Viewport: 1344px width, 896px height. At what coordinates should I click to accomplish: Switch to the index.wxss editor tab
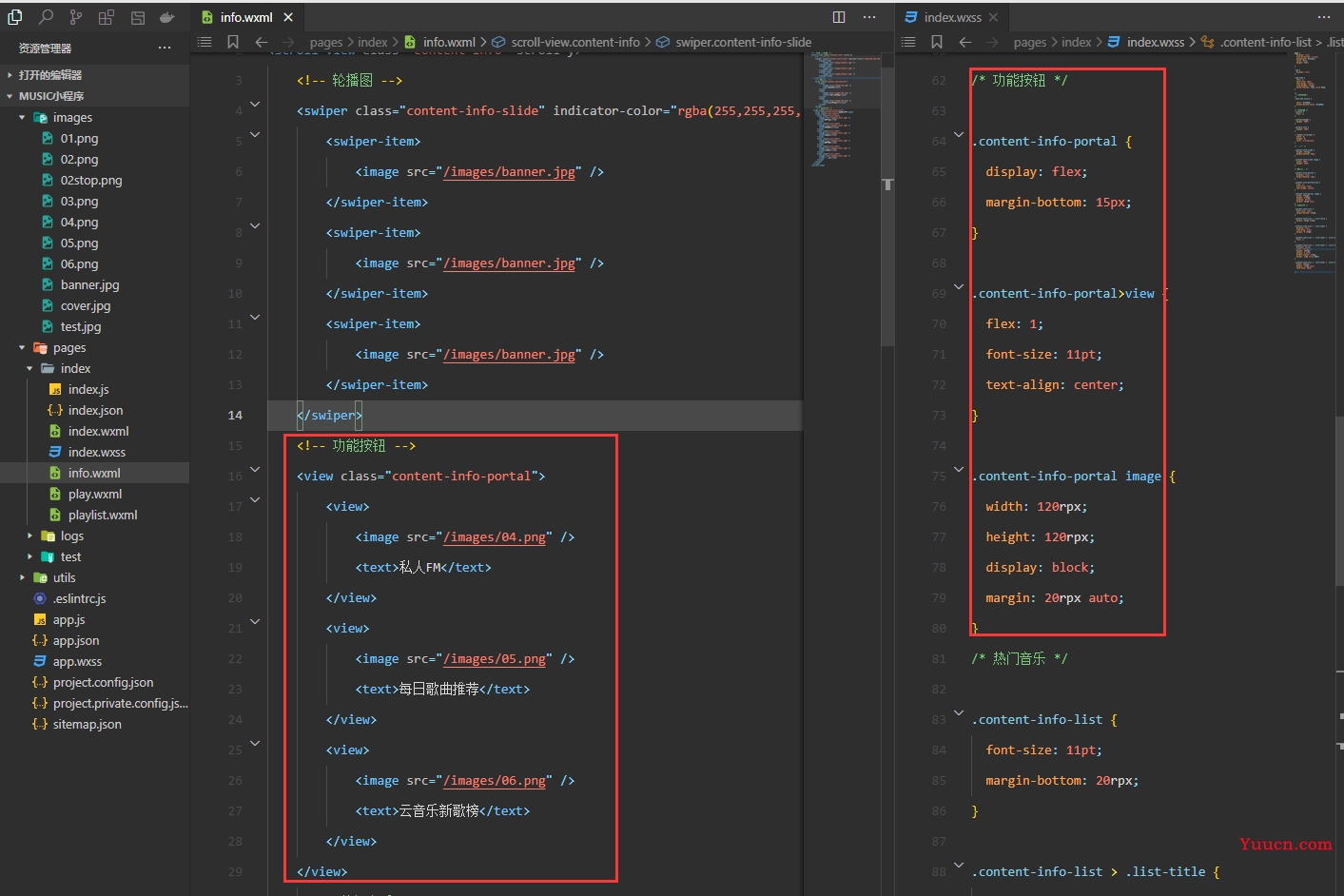point(951,17)
